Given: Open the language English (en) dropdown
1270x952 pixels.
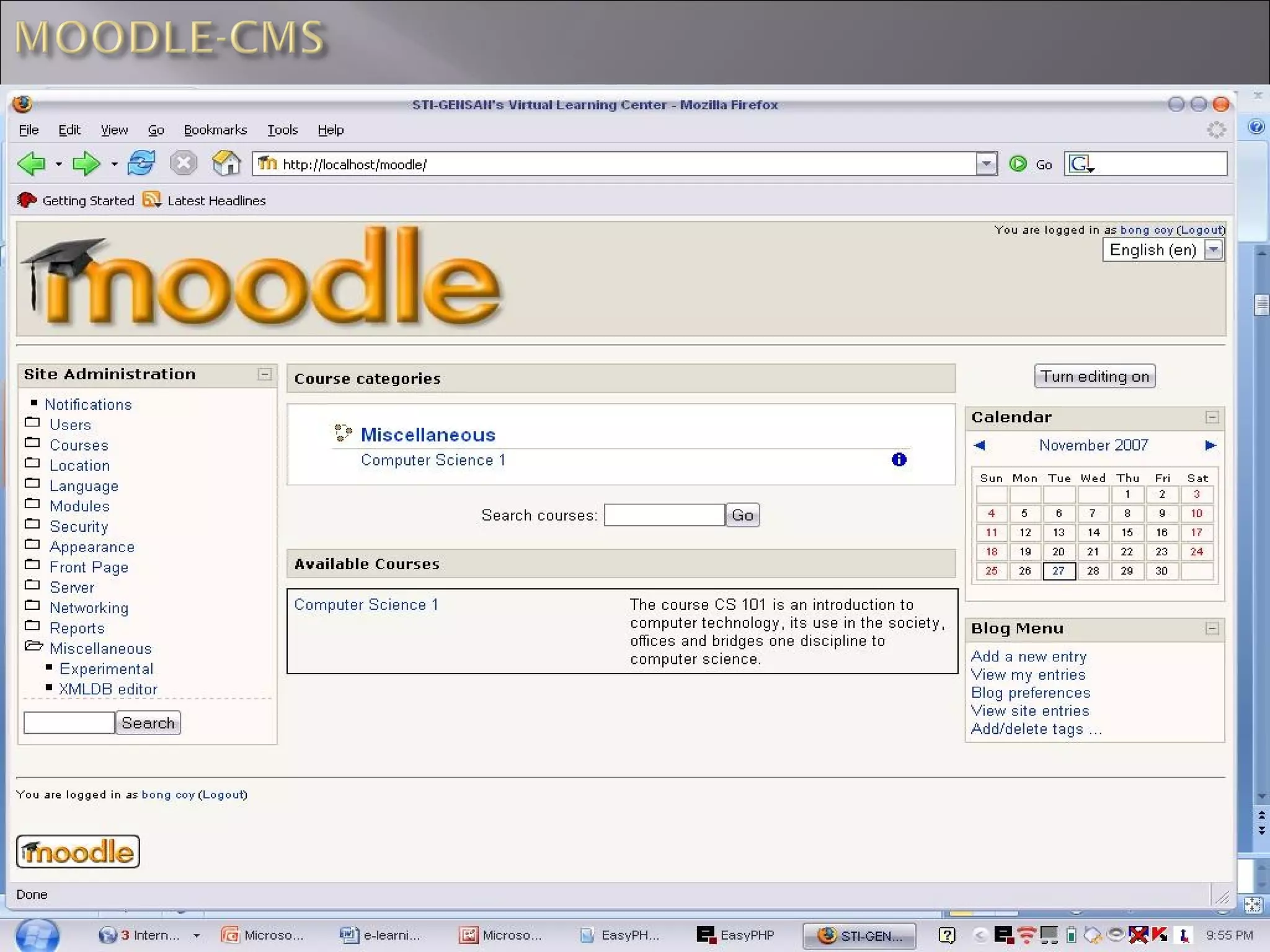Looking at the screenshot, I should coord(1163,250).
